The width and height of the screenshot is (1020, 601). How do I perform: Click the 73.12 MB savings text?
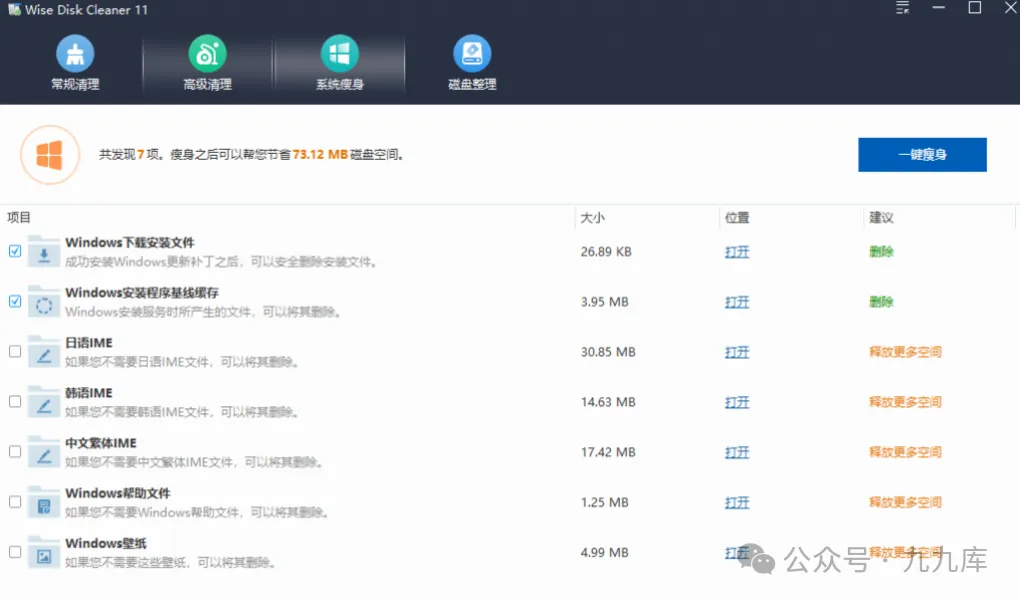(x=320, y=154)
